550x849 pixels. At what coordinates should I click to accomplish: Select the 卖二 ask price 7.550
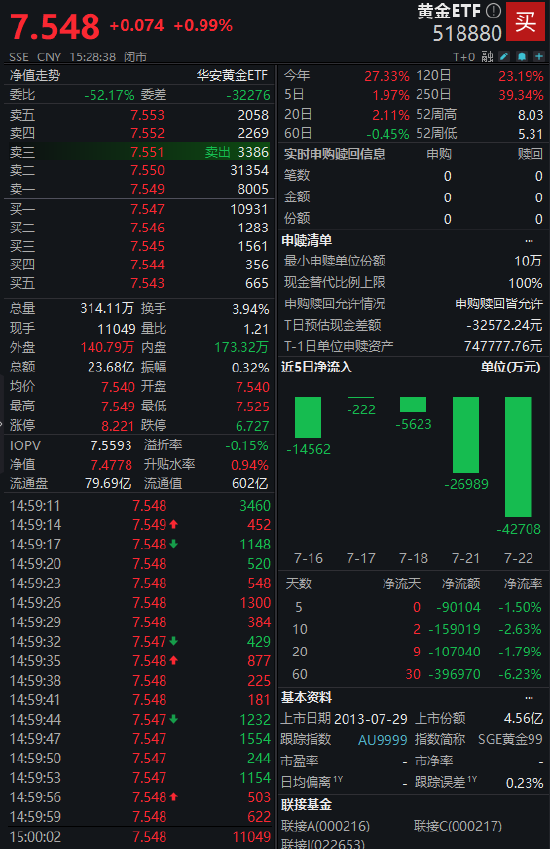tap(147, 171)
